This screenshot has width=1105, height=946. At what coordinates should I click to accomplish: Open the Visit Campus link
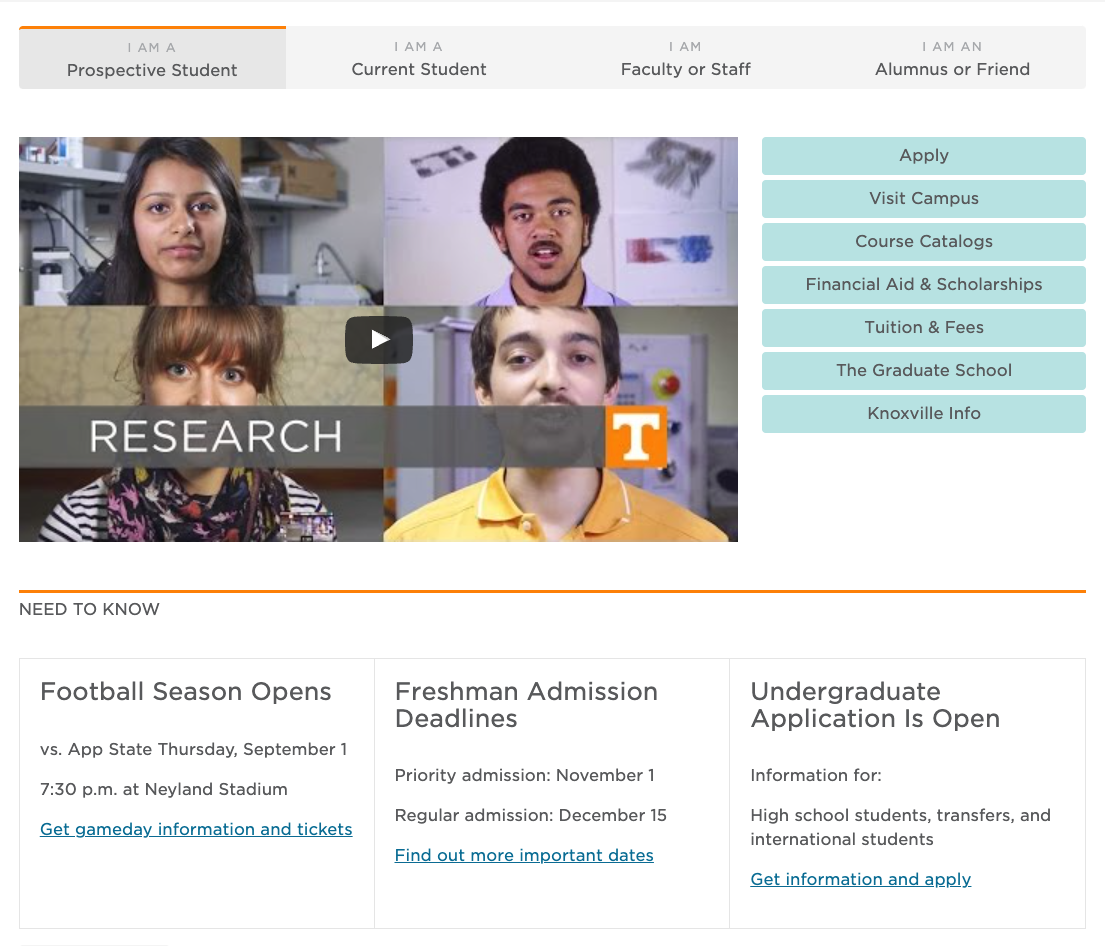[x=924, y=199]
